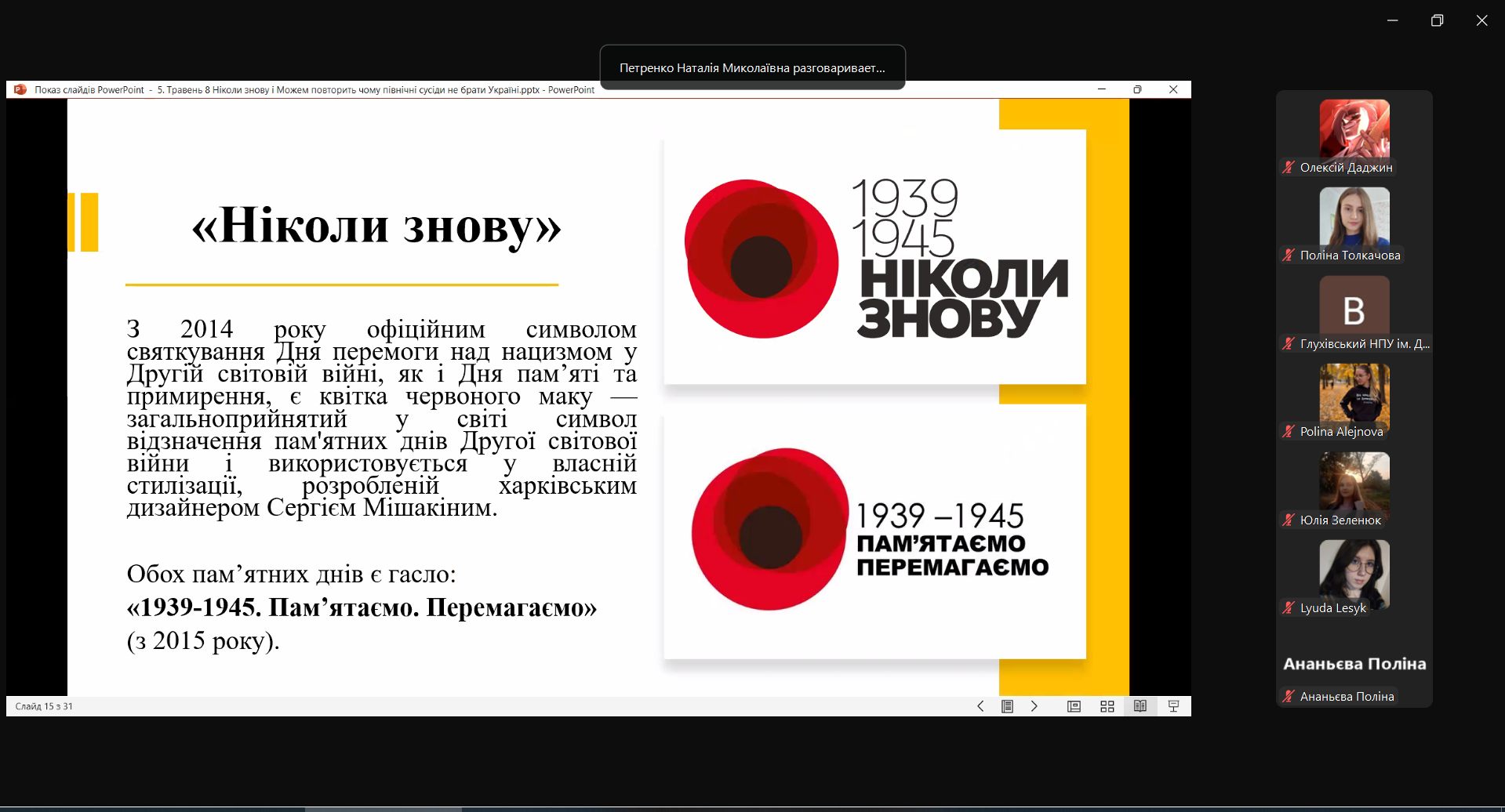Click the bold slogan «1939-1945. Пам'ятаємо. Перемагаємо»
1505x812 pixels.
pyautogui.click(x=362, y=607)
